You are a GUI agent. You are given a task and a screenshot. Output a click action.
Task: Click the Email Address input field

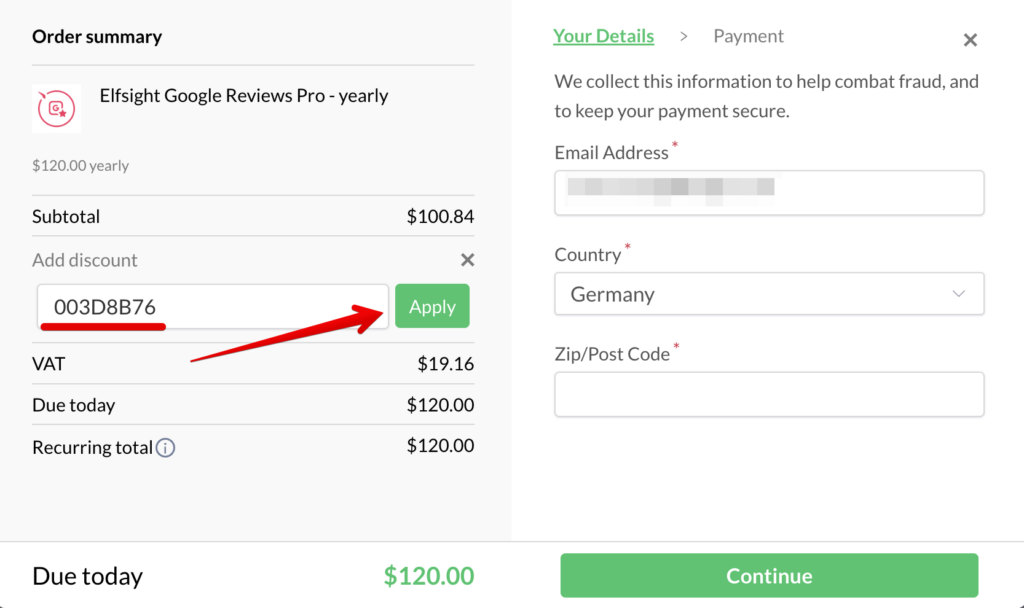[x=769, y=192]
